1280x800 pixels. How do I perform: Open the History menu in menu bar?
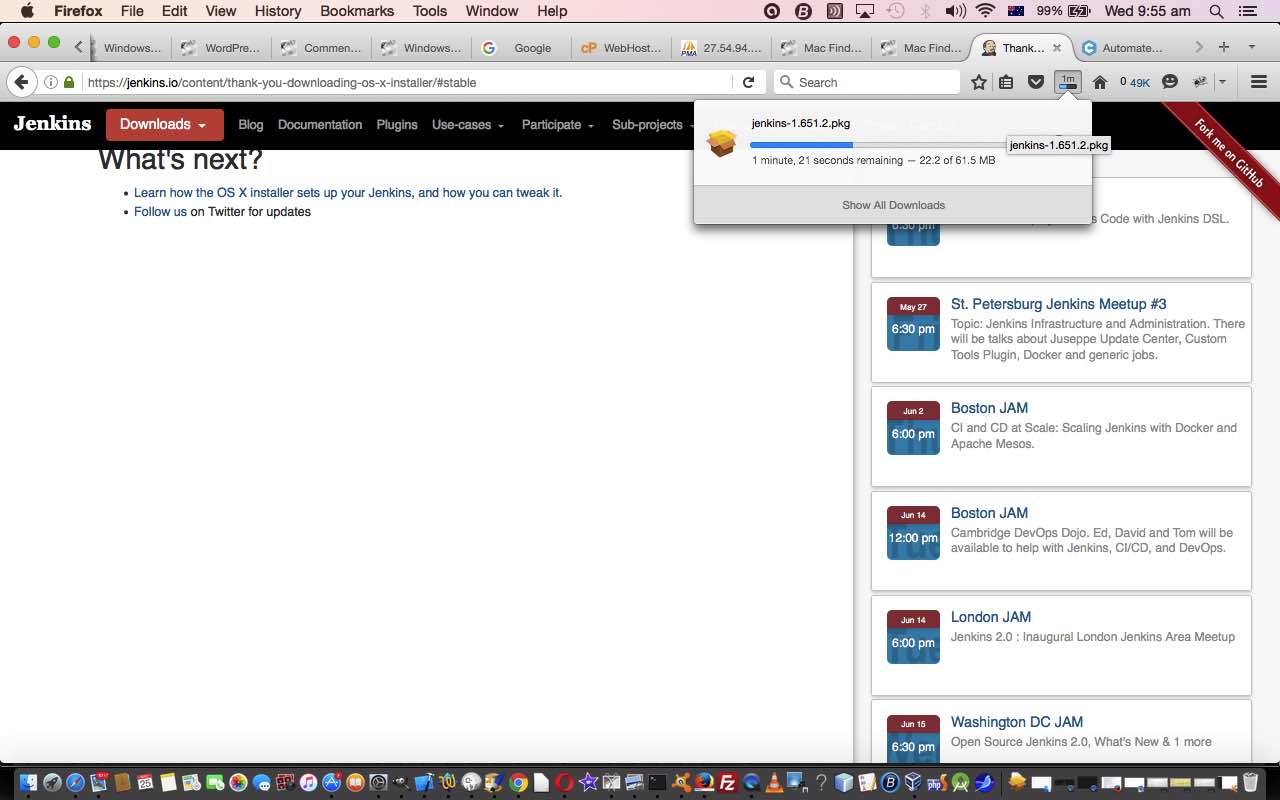[278, 11]
